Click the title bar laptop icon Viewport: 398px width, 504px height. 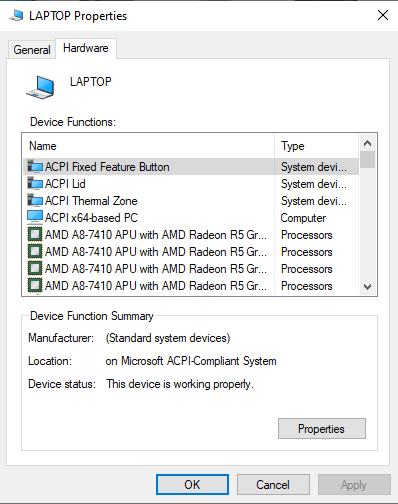pos(16,15)
